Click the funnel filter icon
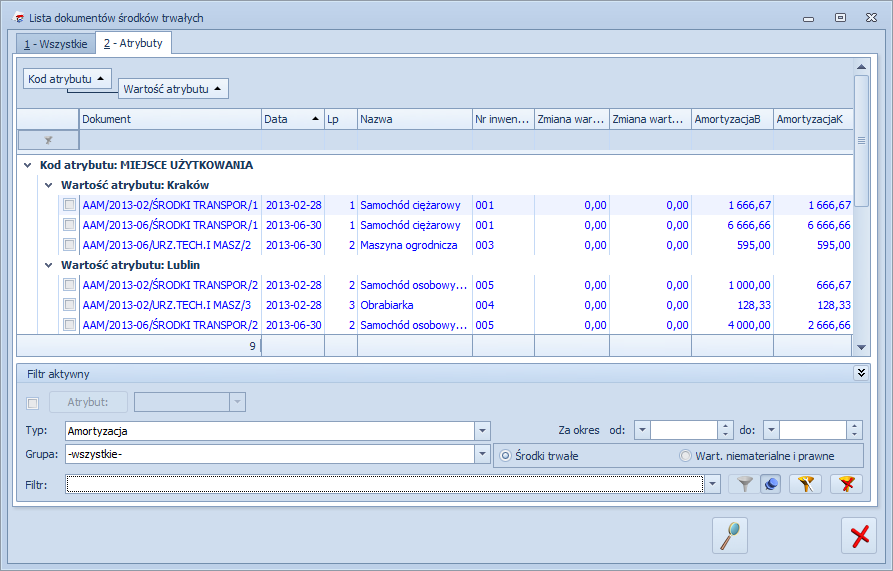This screenshot has height=571, width=893. [x=744, y=484]
